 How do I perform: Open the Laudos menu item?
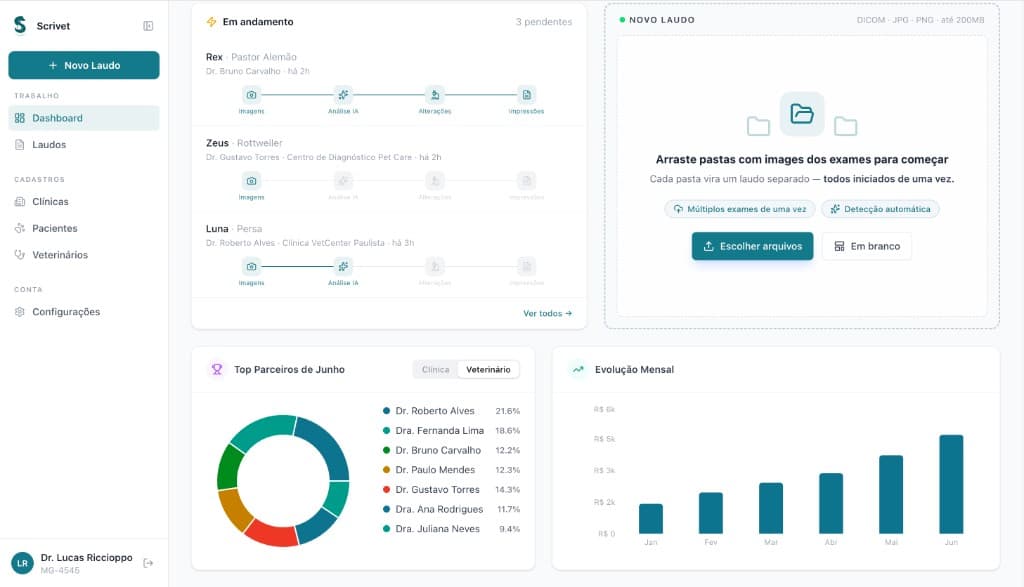click(84, 145)
